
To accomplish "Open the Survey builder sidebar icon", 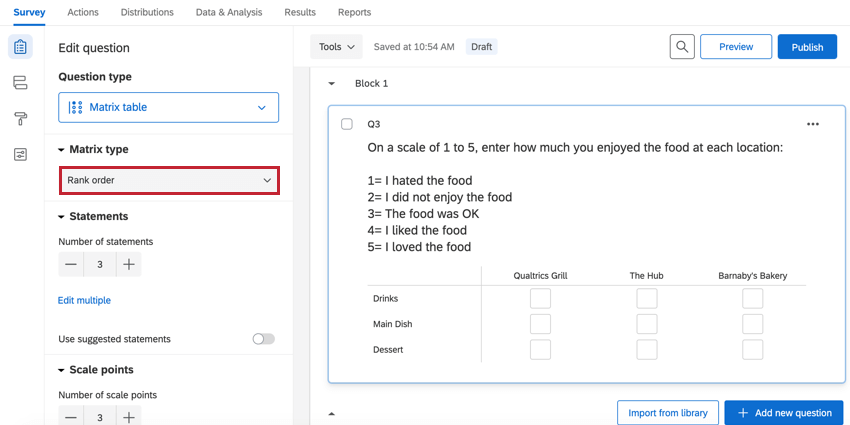I will pyautogui.click(x=20, y=47).
